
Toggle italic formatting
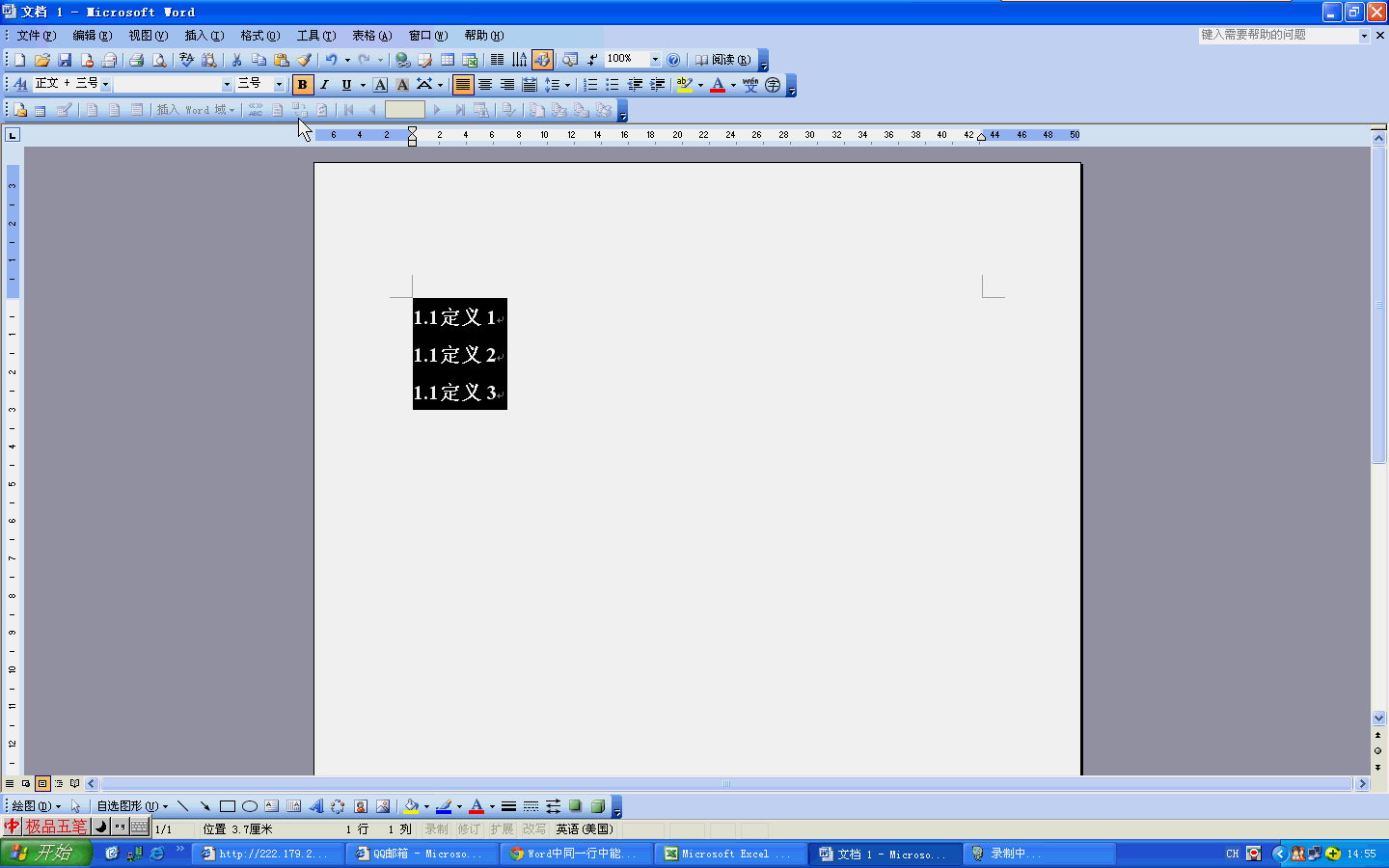pyautogui.click(x=325, y=85)
